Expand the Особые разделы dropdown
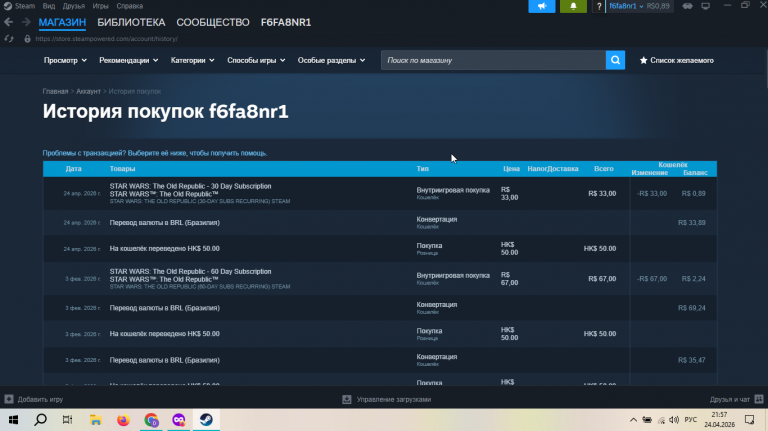Image resolution: width=768 pixels, height=431 pixels. pos(332,60)
